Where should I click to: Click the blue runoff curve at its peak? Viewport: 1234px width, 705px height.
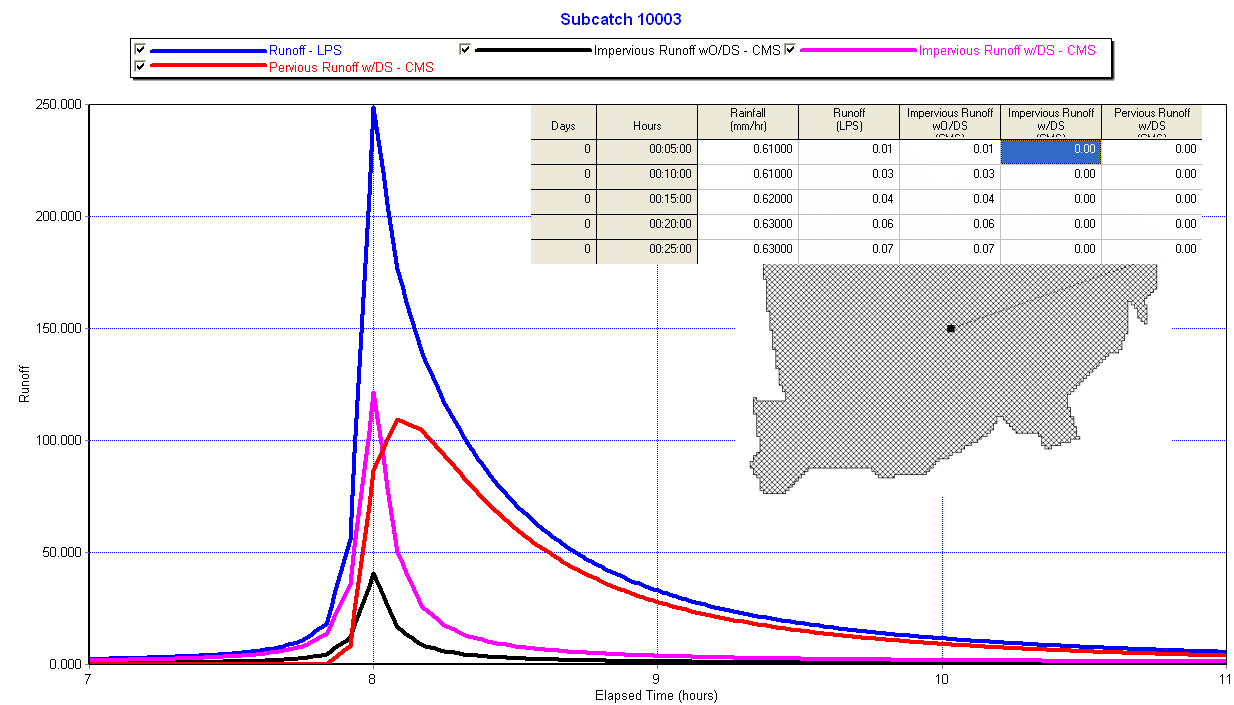click(372, 108)
